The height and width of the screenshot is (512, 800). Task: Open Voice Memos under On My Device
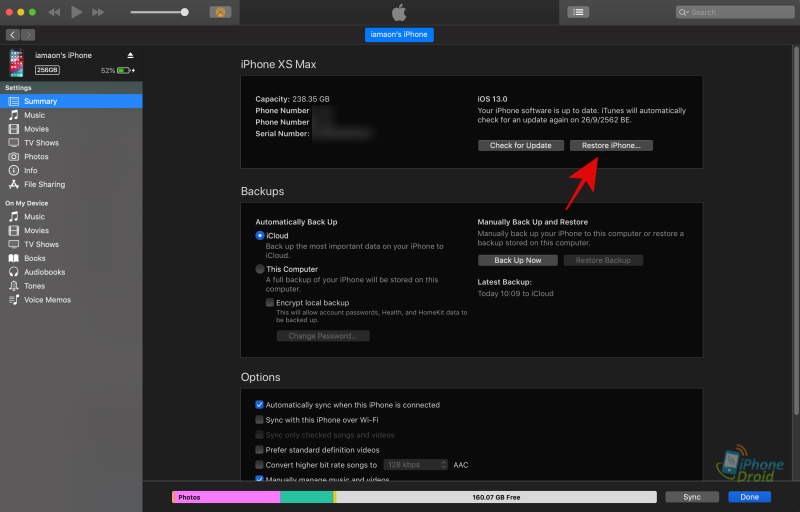[x=47, y=300]
